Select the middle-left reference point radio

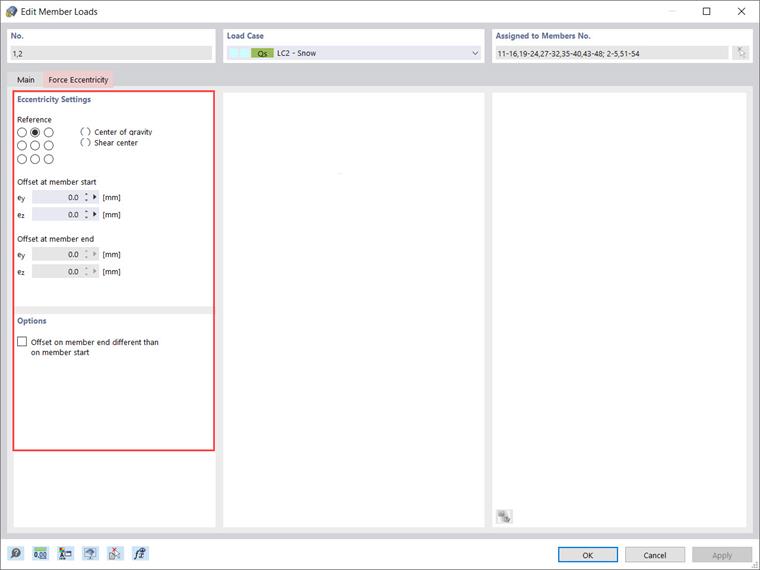(x=22, y=145)
